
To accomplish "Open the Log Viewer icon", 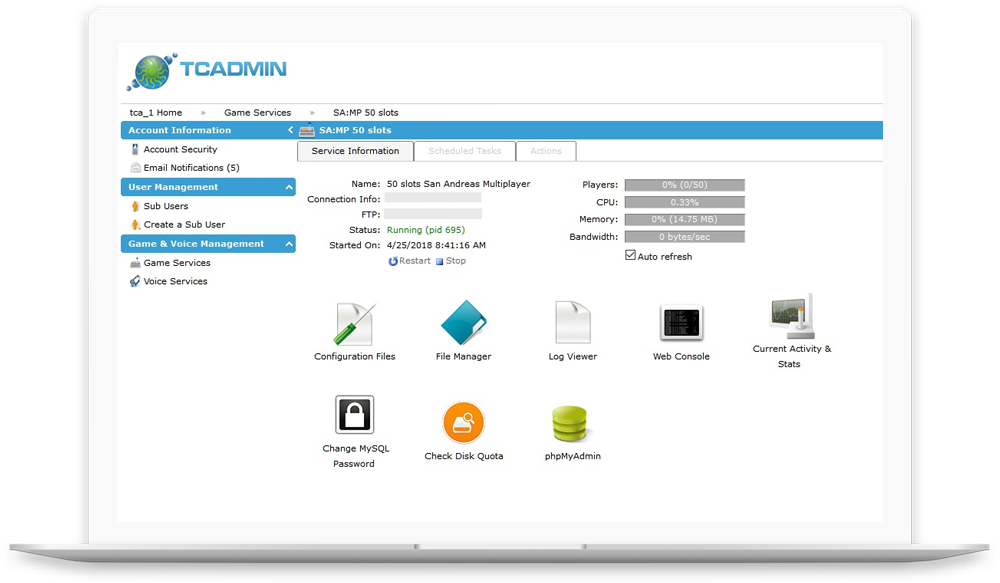I will (x=573, y=322).
